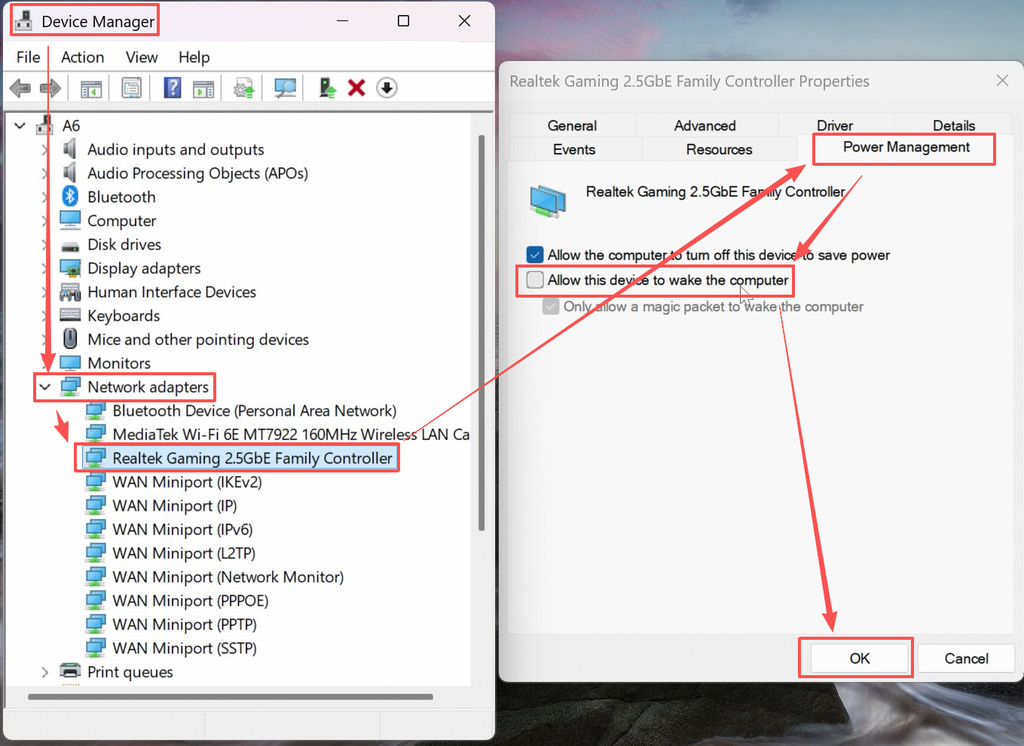Select the Print queues printer icon

click(70, 670)
